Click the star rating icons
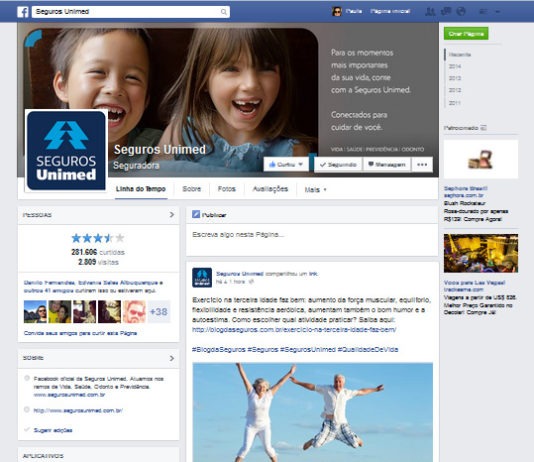This screenshot has height=462, width=534. [98, 238]
